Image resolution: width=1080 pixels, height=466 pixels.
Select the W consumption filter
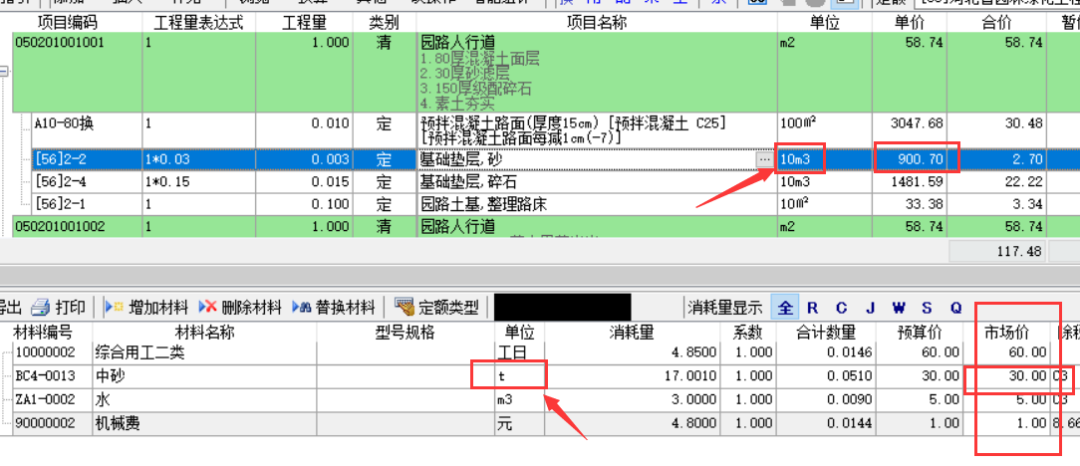click(x=898, y=307)
